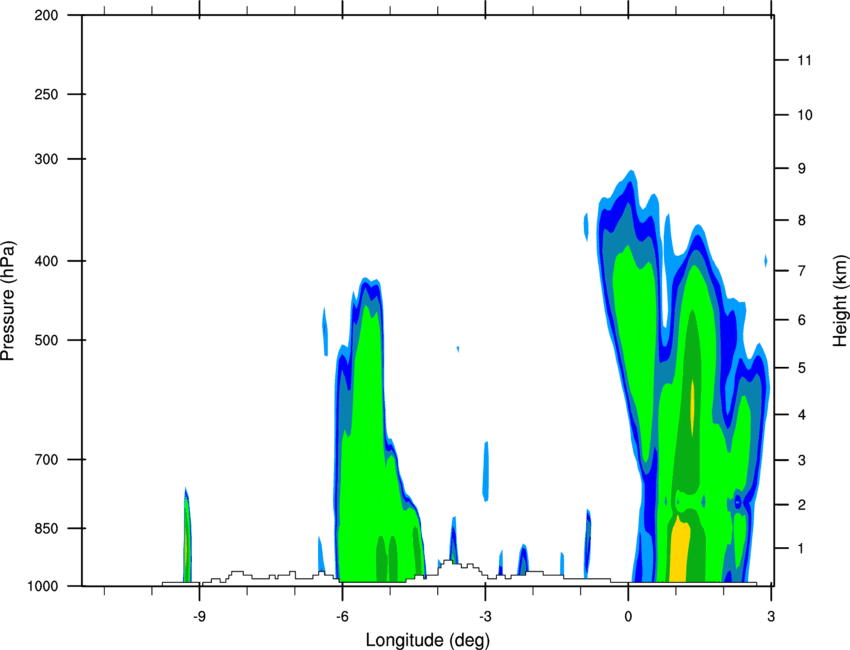Image resolution: width=850 pixels, height=650 pixels.
Task: Click the 300 pressure tick label
Action: click(46, 159)
